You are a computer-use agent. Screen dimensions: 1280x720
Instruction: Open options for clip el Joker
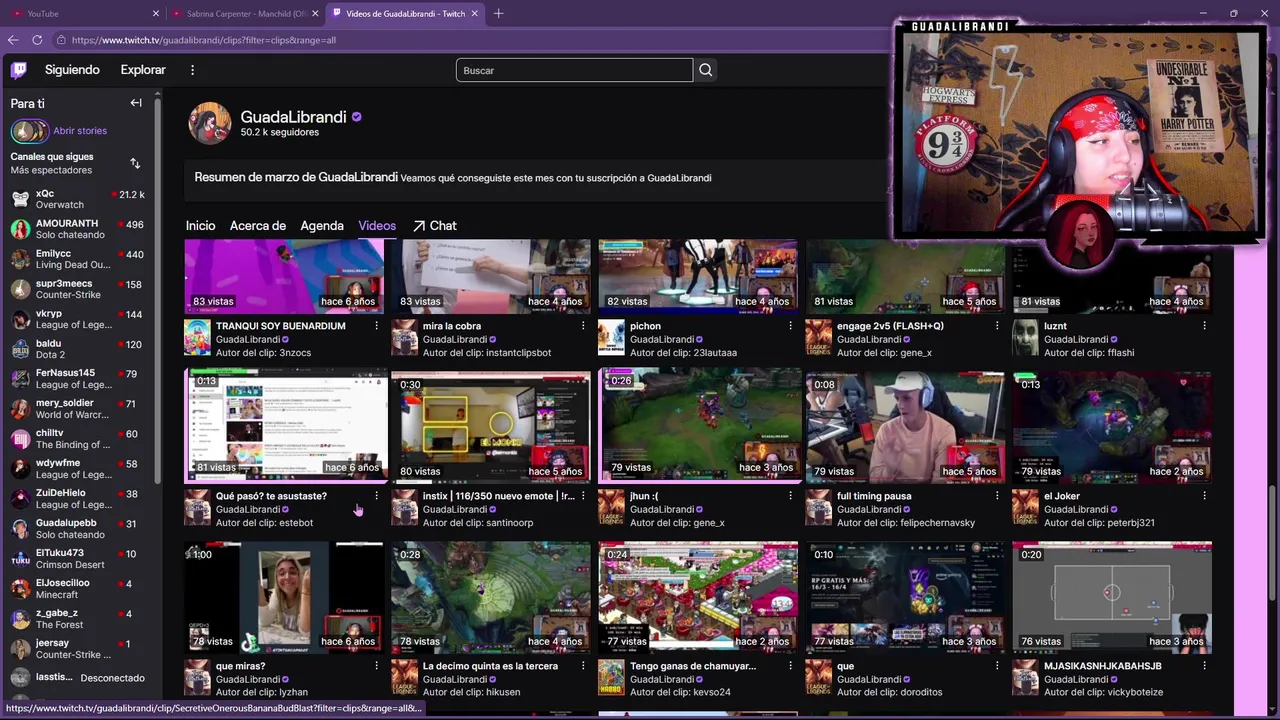pos(1204,496)
